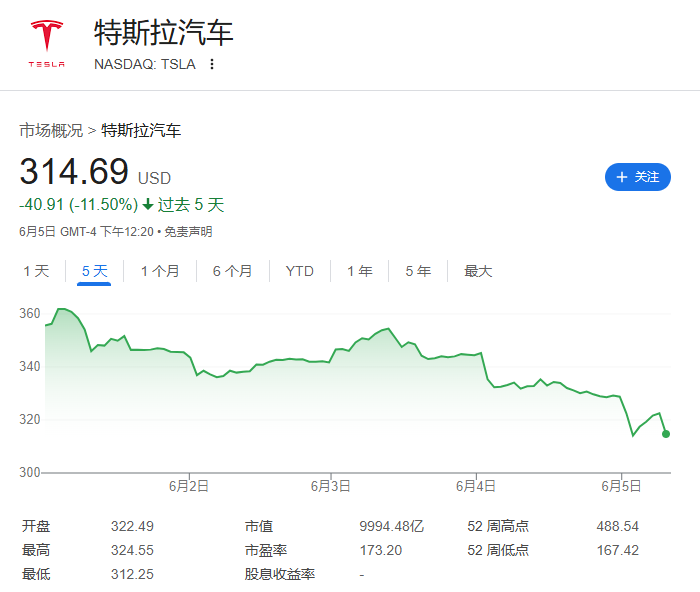Click the 特斯拉汽车 breadcrumb text
700x592 pixels.
coord(141,130)
